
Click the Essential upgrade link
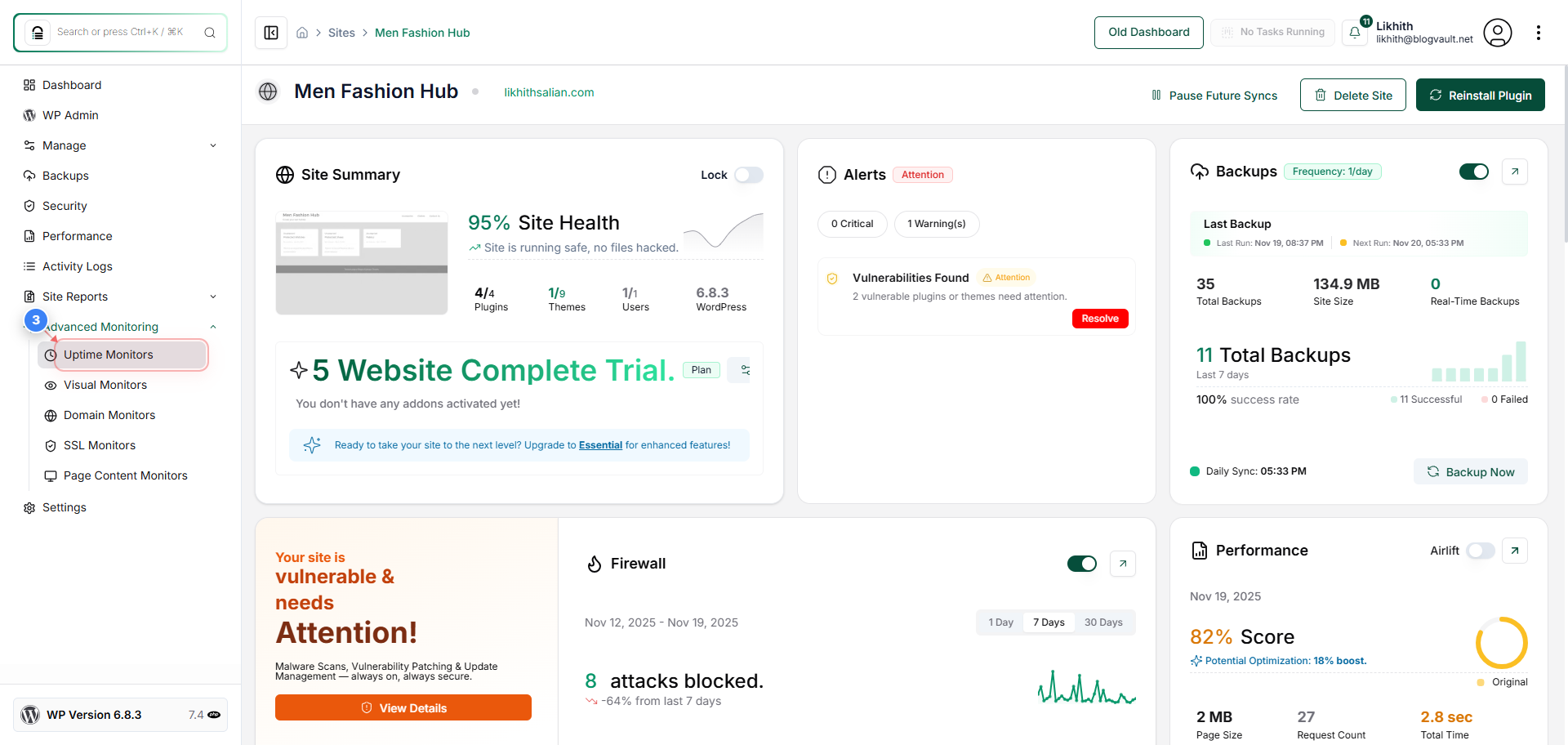coord(600,445)
